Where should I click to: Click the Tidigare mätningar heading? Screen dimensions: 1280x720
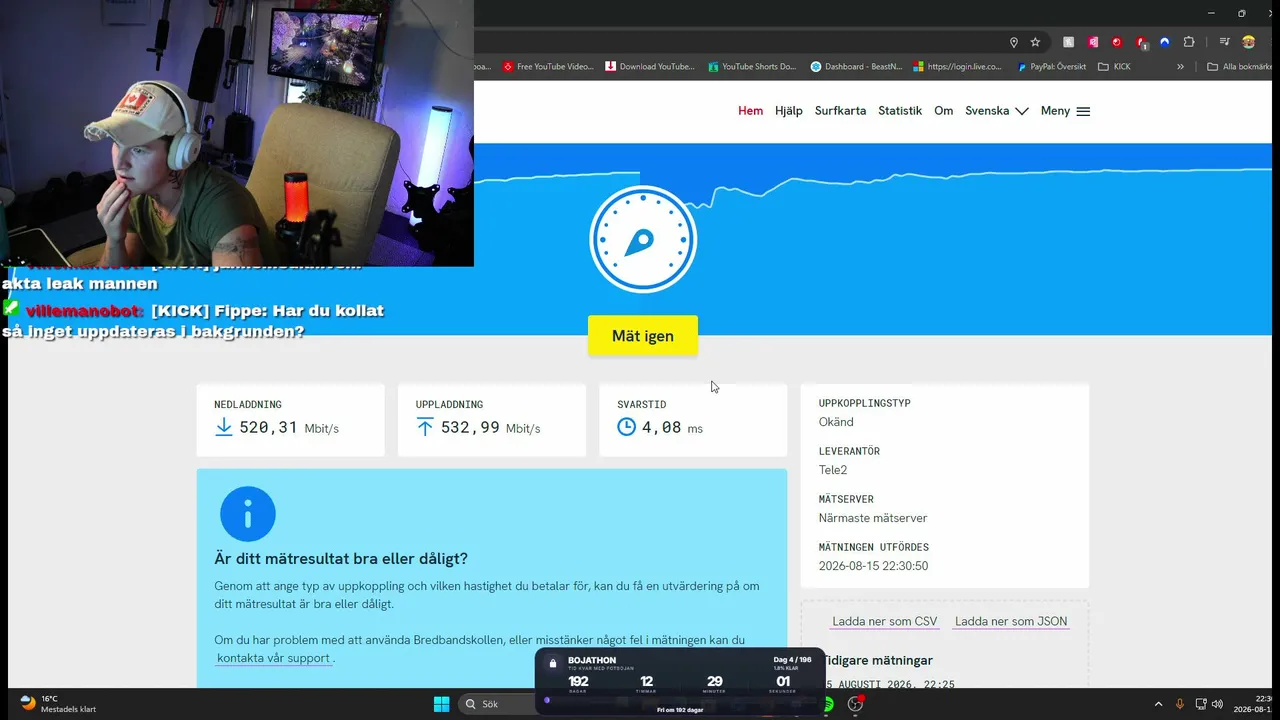[877, 660]
